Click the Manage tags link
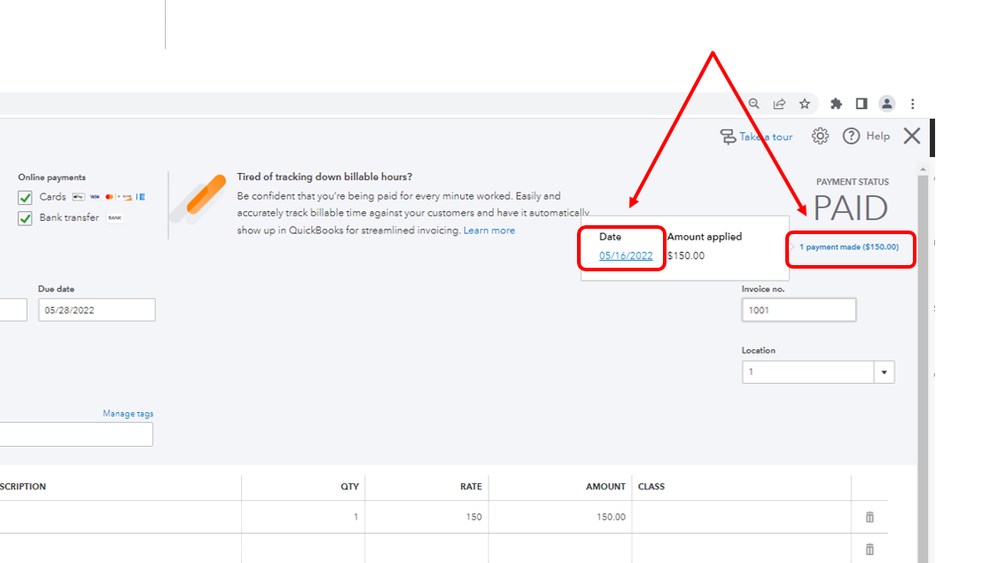 click(128, 414)
